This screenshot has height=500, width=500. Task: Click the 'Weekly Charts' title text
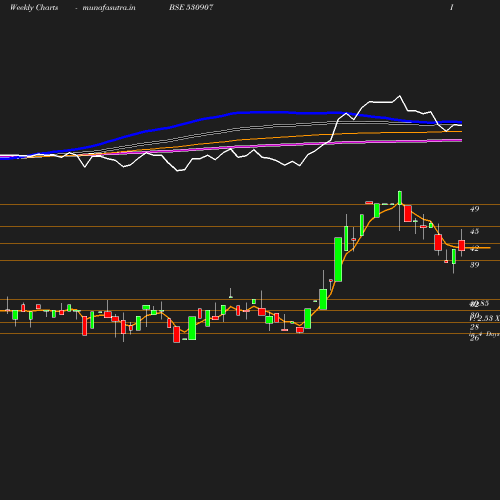pos(34,7)
